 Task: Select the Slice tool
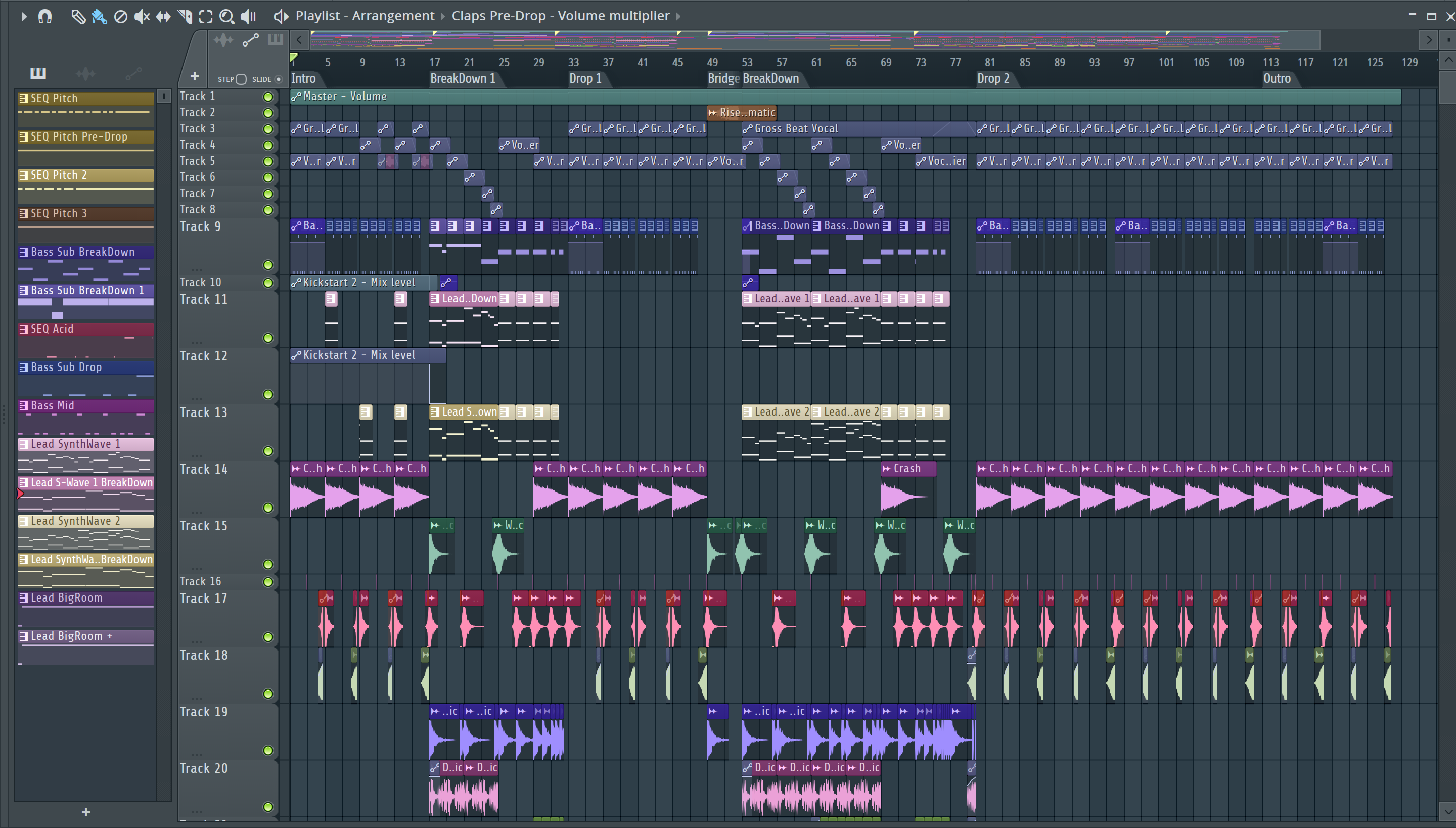(x=185, y=17)
